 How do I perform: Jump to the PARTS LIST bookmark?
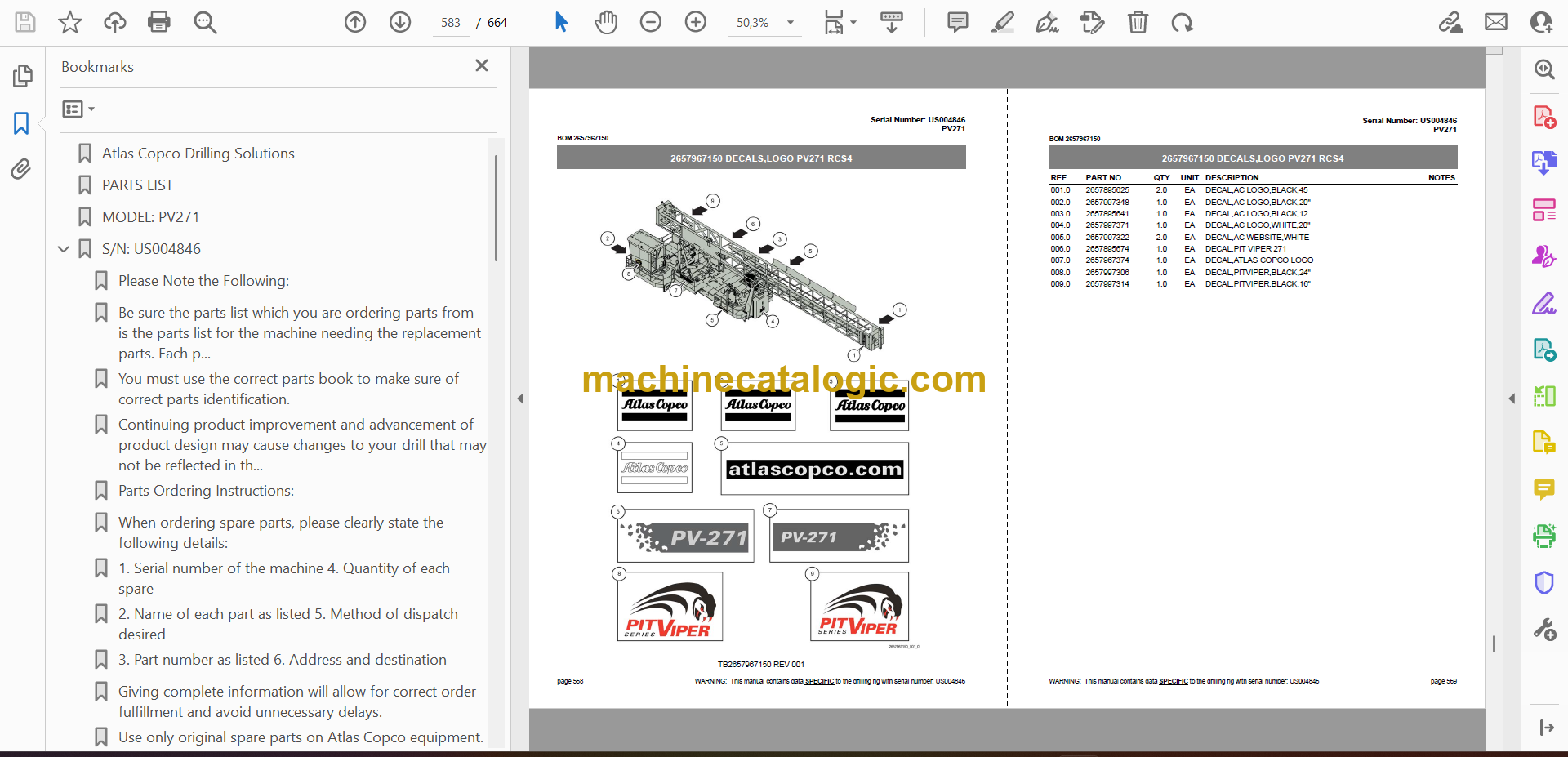coord(137,185)
